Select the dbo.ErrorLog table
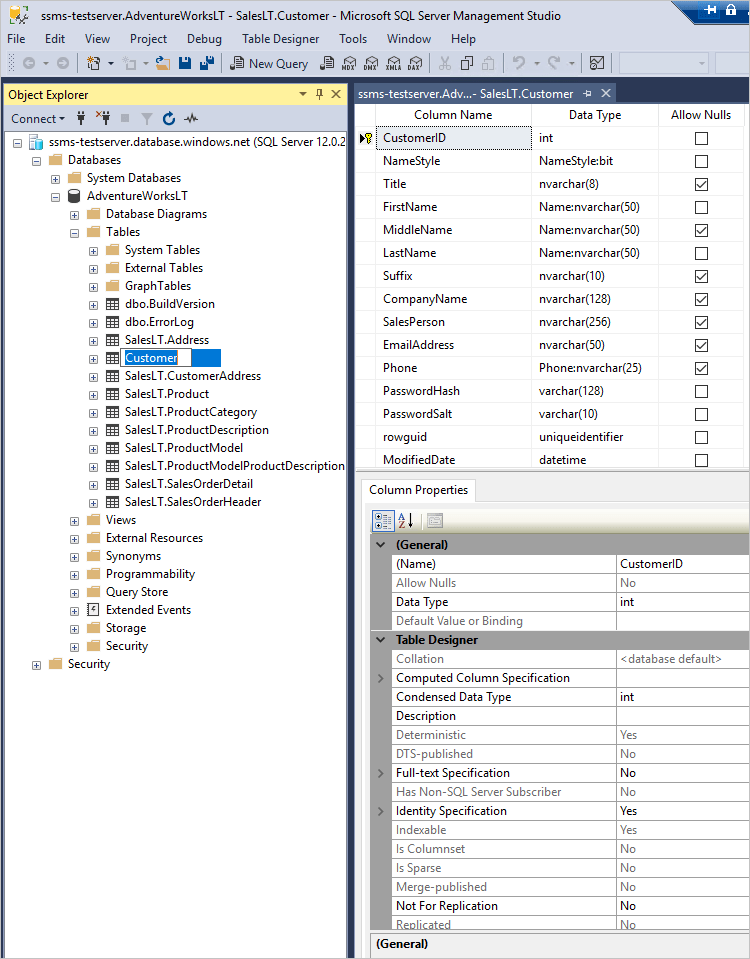The image size is (750, 959). pos(159,322)
